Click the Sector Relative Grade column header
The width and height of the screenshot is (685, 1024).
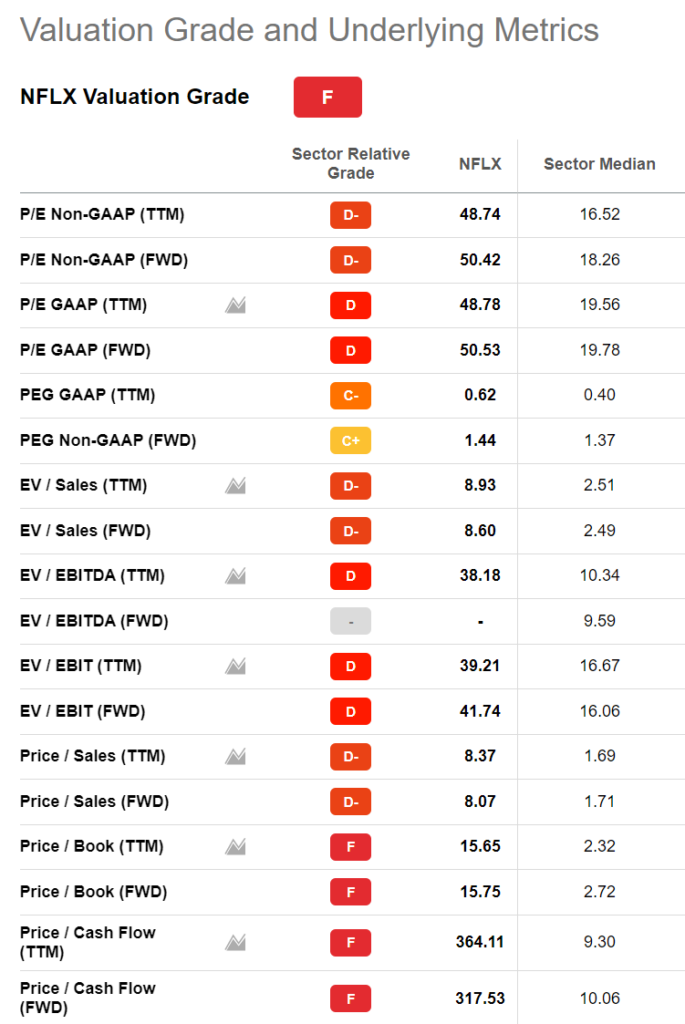(x=351, y=163)
